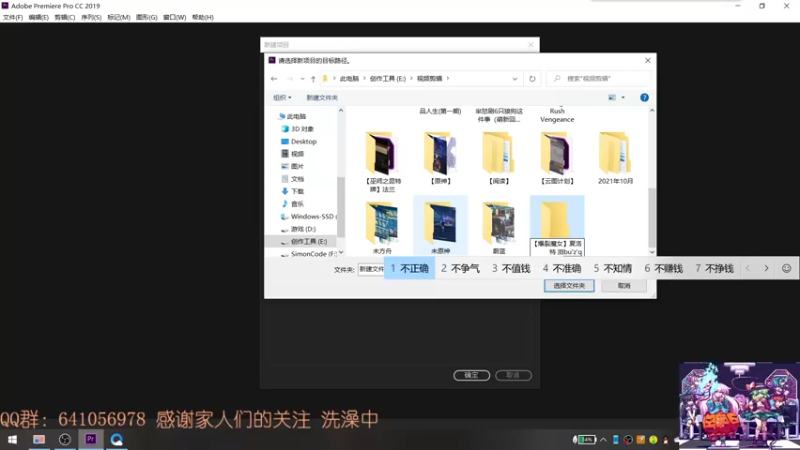Click 选择文件夹 select folder button

coord(569,286)
